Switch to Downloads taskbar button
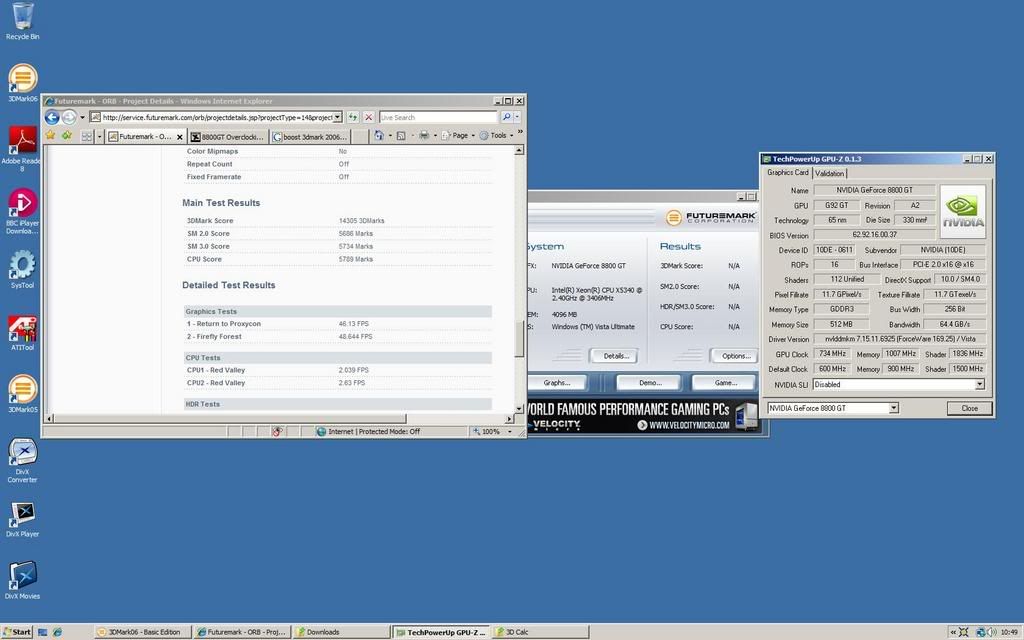Image resolution: width=1024 pixels, height=640 pixels. 340,632
